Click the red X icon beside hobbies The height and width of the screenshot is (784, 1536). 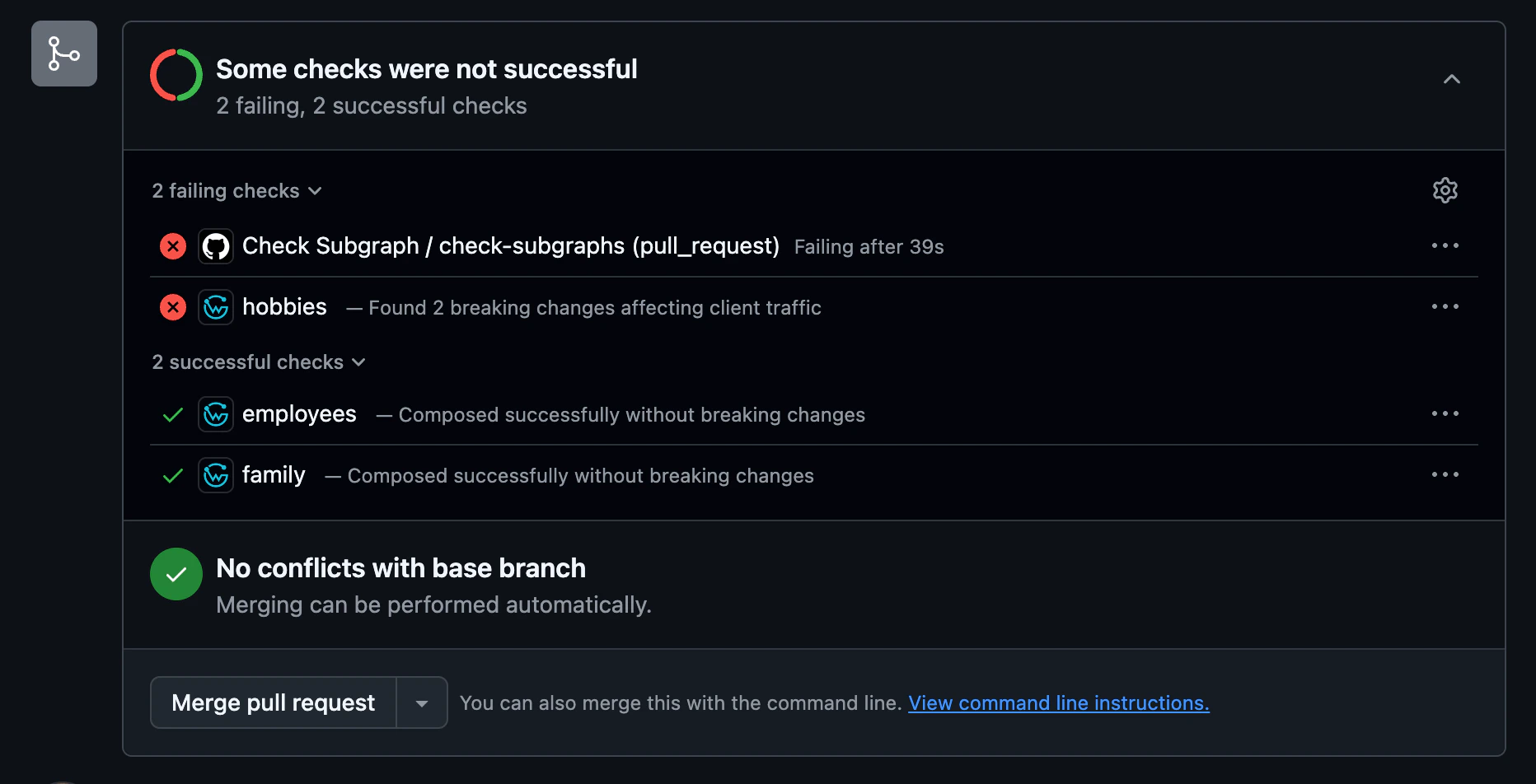[x=172, y=306]
